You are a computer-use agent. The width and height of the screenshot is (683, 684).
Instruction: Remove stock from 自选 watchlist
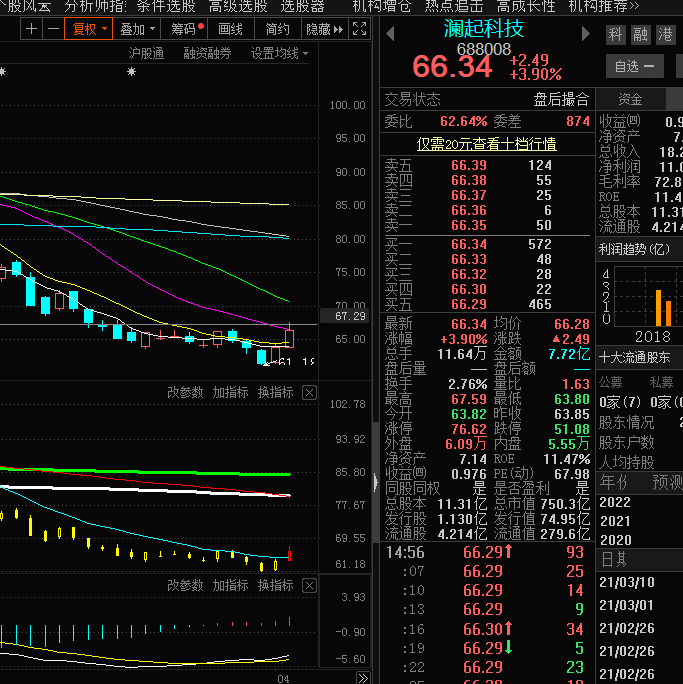coord(635,66)
